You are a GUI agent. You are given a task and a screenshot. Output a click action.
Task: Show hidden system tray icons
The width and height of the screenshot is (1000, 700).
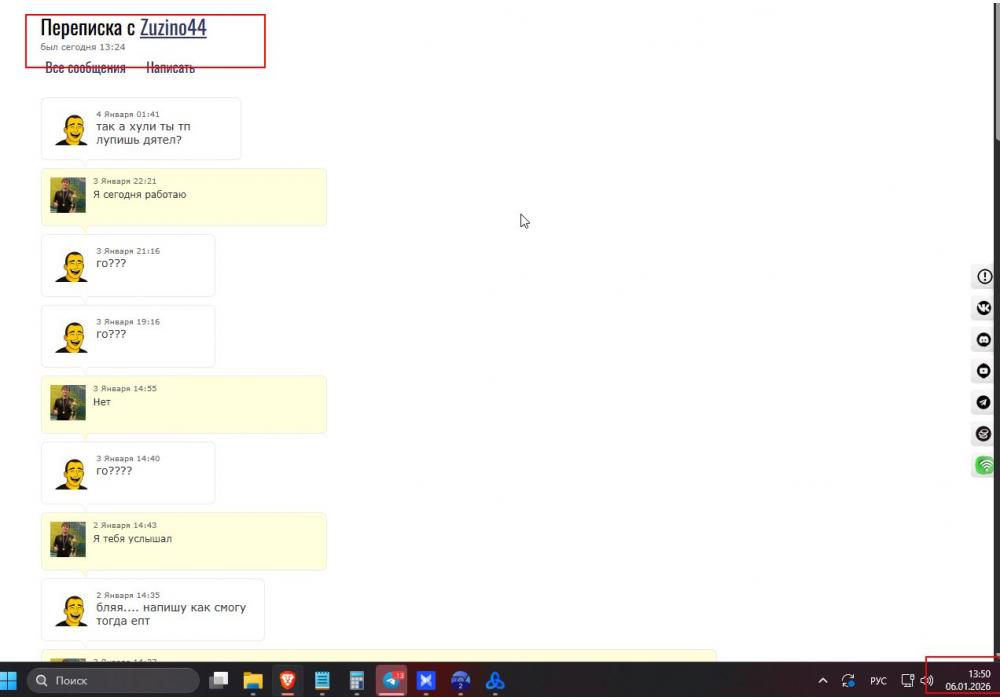point(823,680)
